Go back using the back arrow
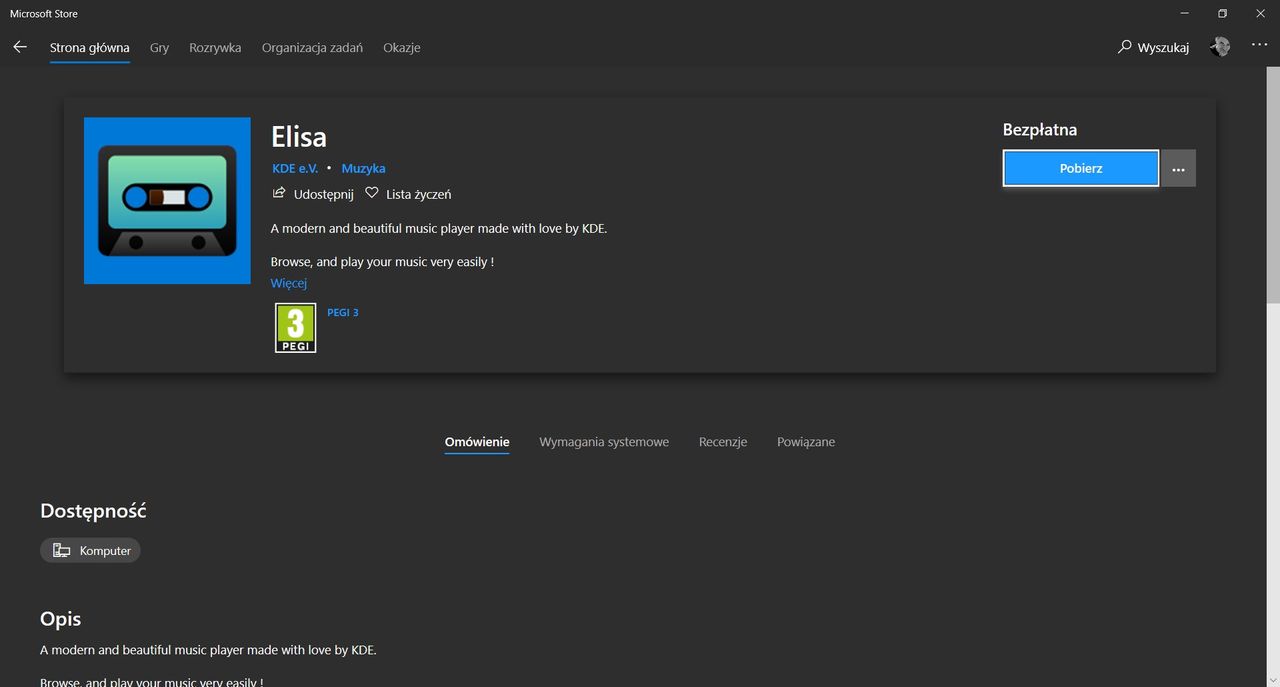The width and height of the screenshot is (1280, 687). point(20,47)
